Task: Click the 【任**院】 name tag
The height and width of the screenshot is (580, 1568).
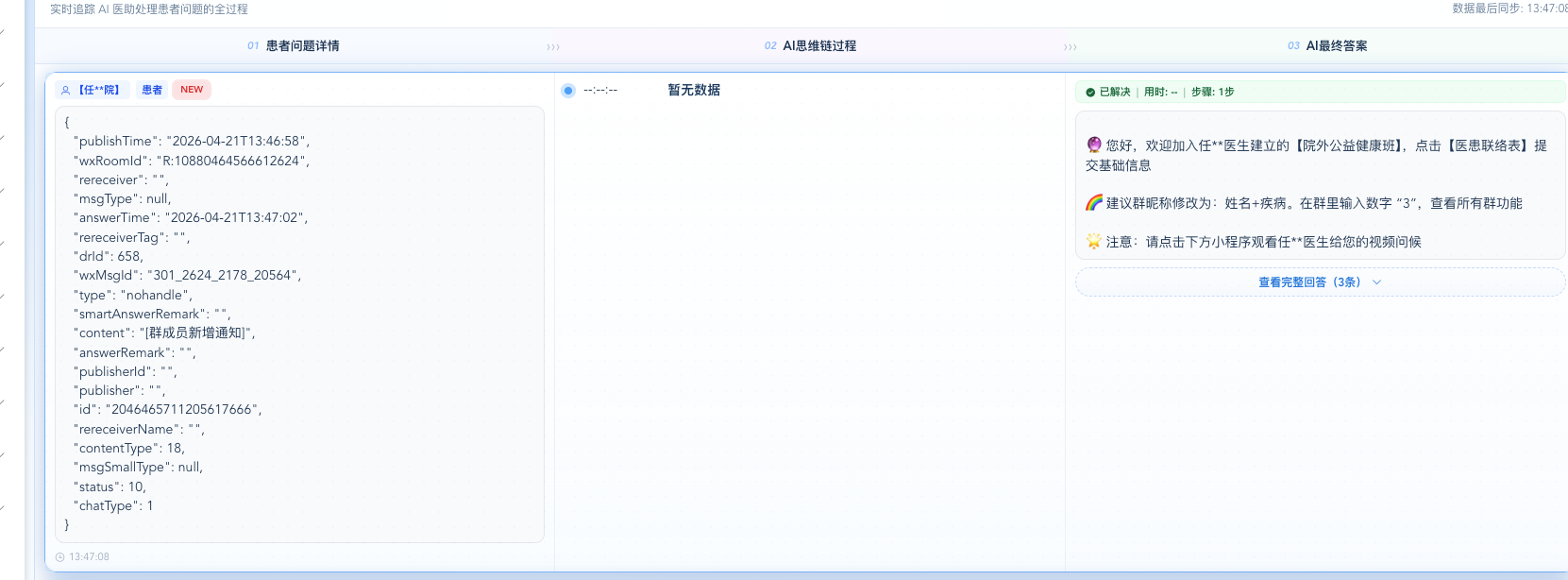Action: click(99, 90)
